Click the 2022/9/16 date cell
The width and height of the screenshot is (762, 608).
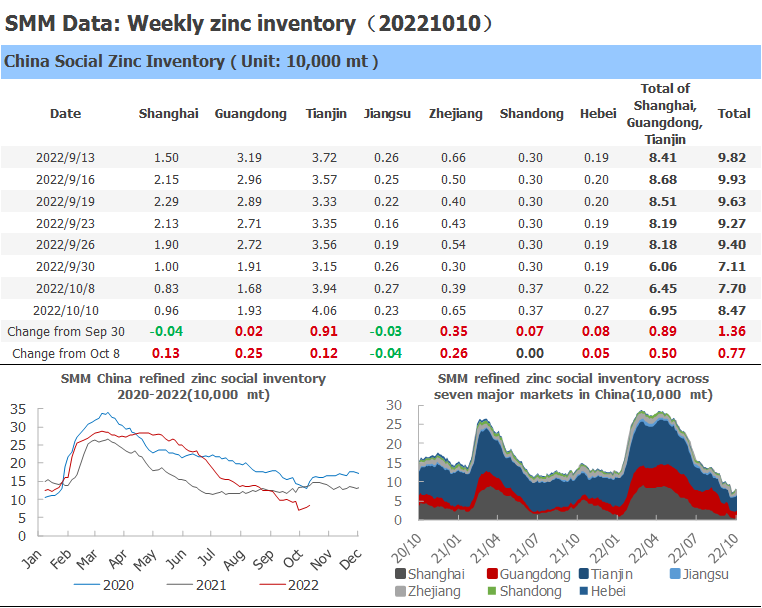66,180
